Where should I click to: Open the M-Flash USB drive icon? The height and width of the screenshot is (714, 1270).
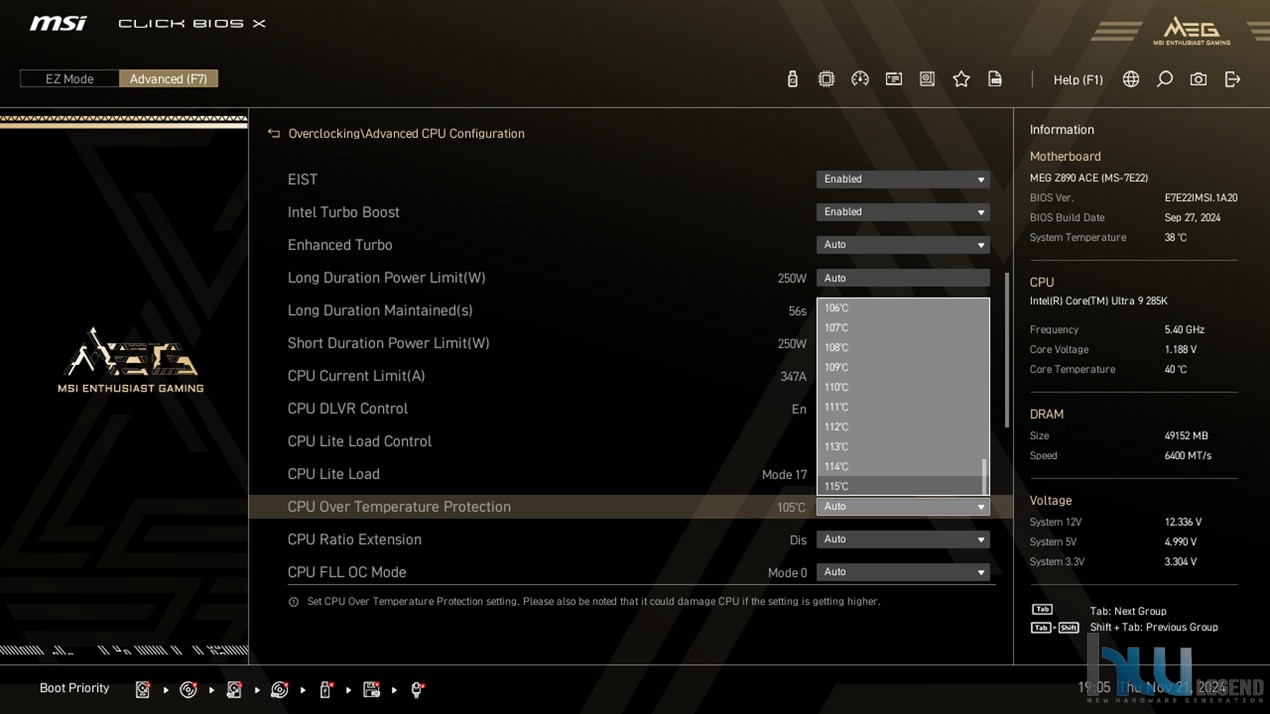tap(792, 79)
